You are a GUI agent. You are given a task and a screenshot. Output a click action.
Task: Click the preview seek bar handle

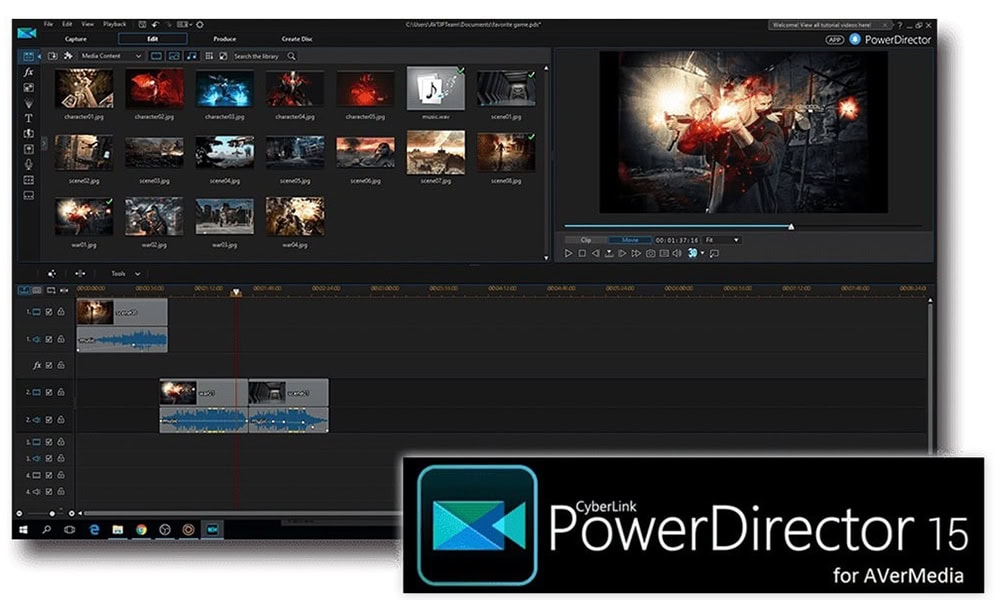pyautogui.click(x=791, y=226)
